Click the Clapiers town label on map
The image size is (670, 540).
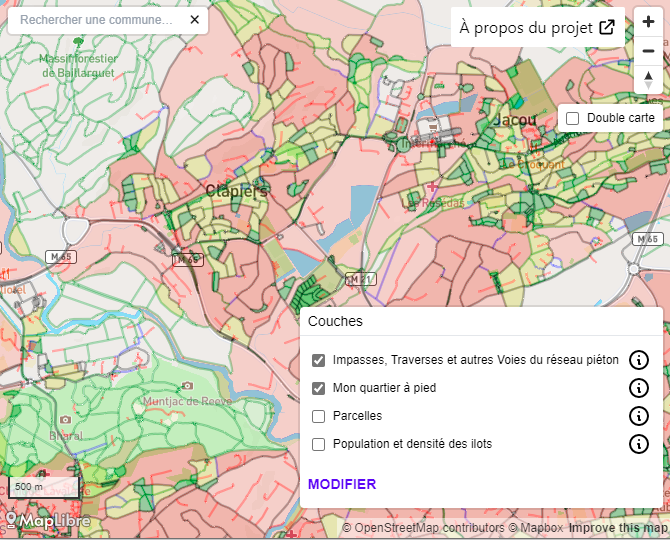click(x=237, y=190)
